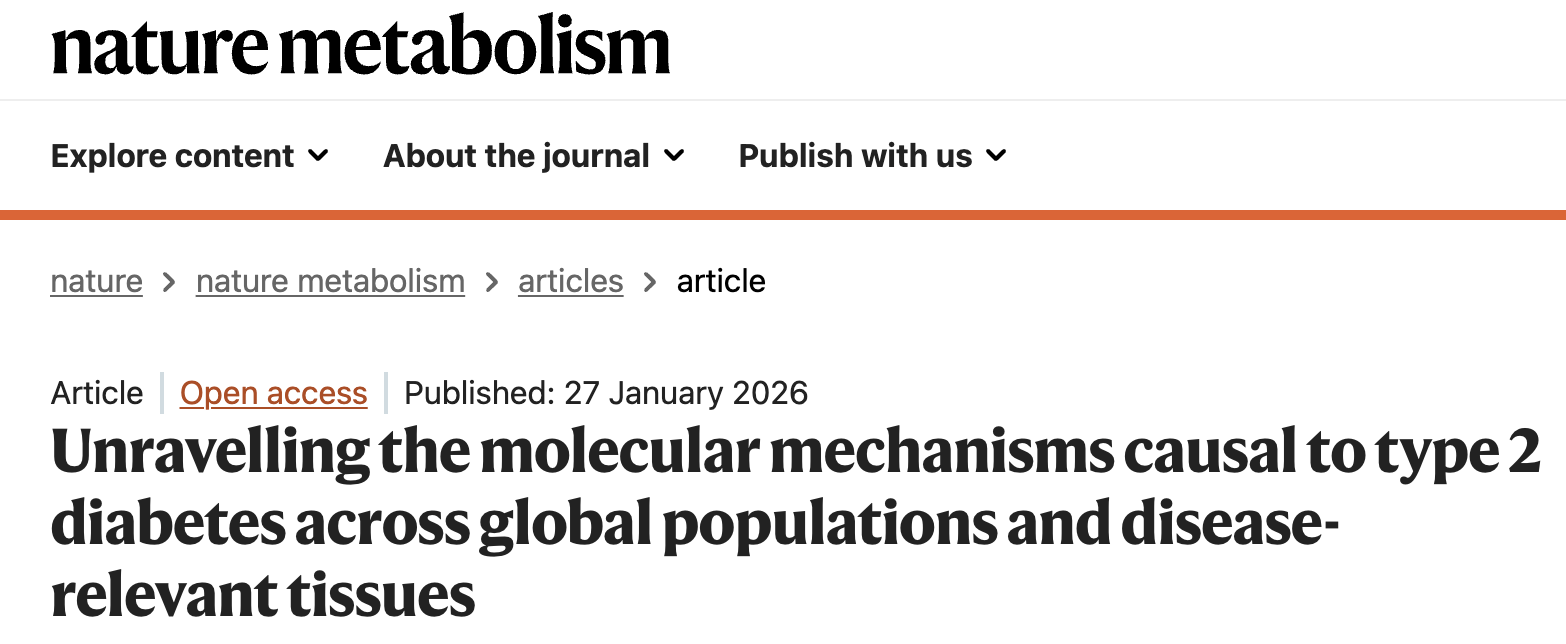Click the breadcrumb arrow right after nature
The height and width of the screenshot is (644, 1566).
click(x=169, y=283)
